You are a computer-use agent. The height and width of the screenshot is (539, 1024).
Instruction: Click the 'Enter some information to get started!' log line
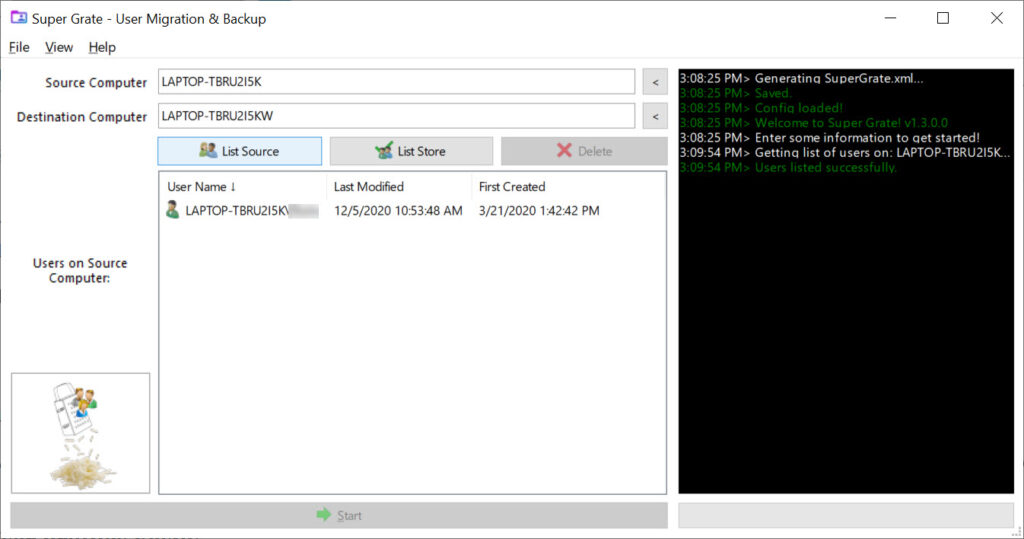(829, 138)
